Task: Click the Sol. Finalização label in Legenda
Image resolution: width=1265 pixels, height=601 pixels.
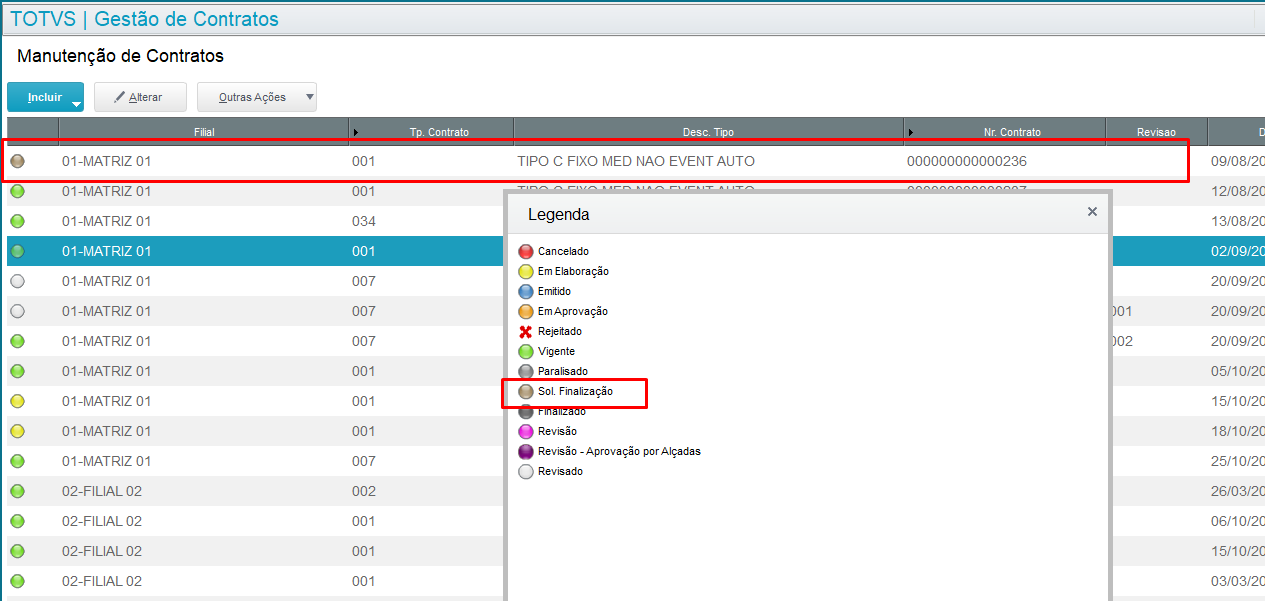Action: 575,392
